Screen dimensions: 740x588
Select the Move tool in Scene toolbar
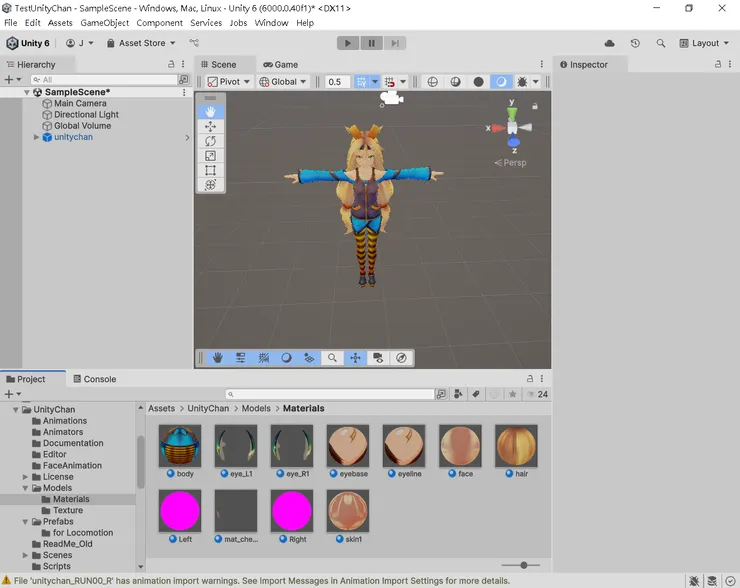210,127
